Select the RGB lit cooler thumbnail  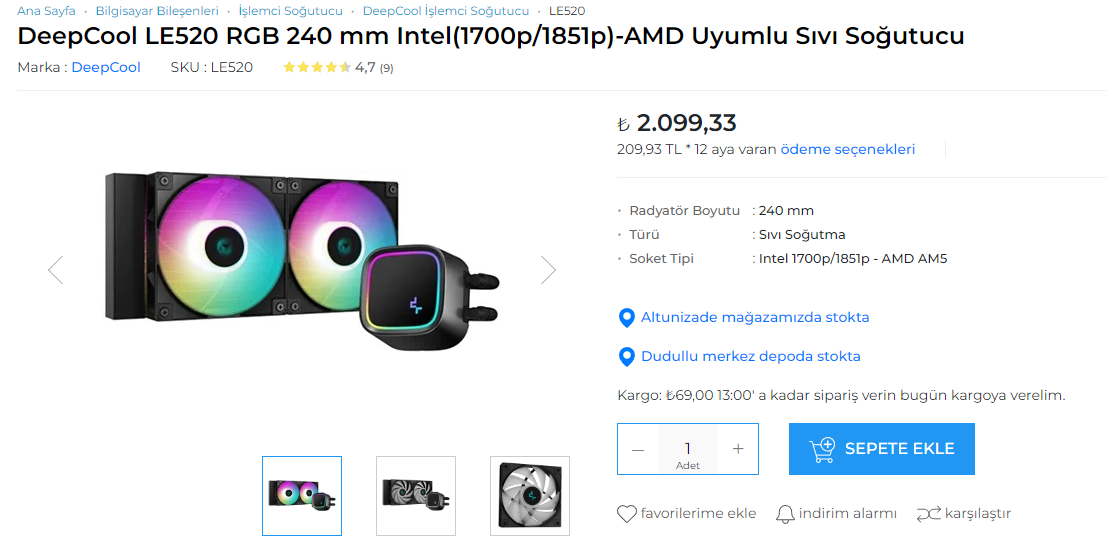[x=302, y=496]
